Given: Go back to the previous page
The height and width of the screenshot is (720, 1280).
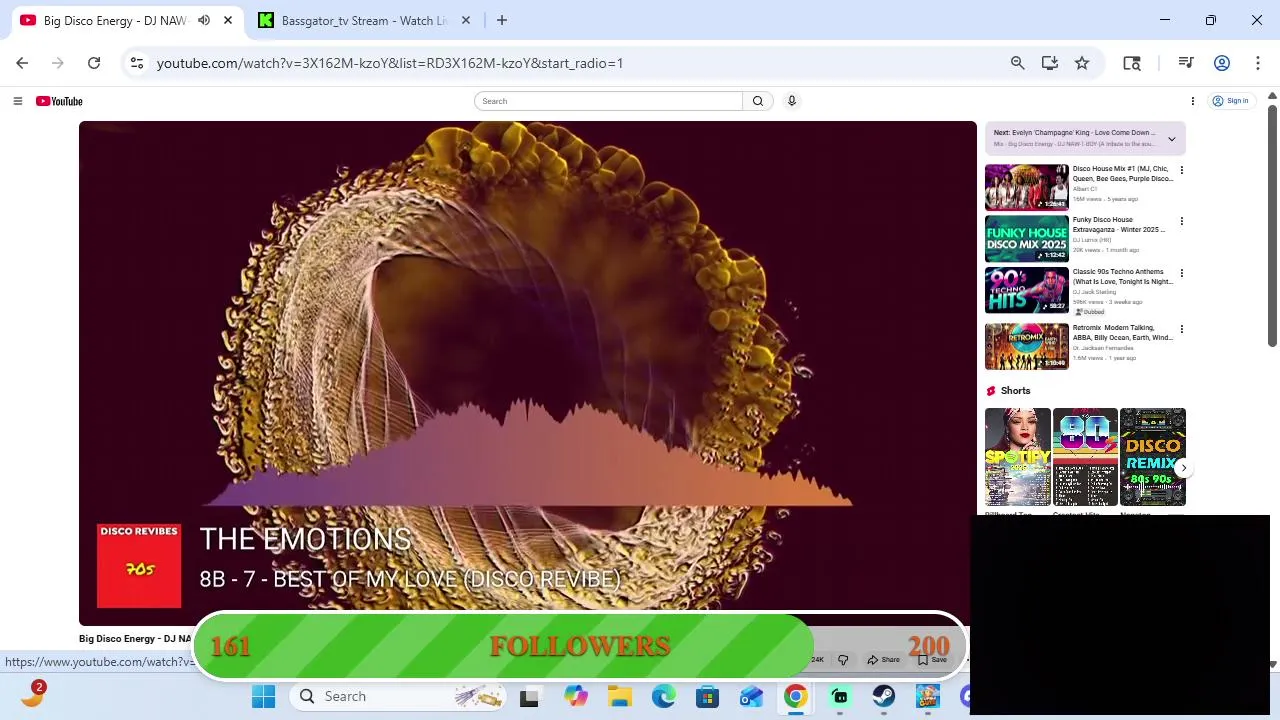Looking at the screenshot, I should click(22, 63).
